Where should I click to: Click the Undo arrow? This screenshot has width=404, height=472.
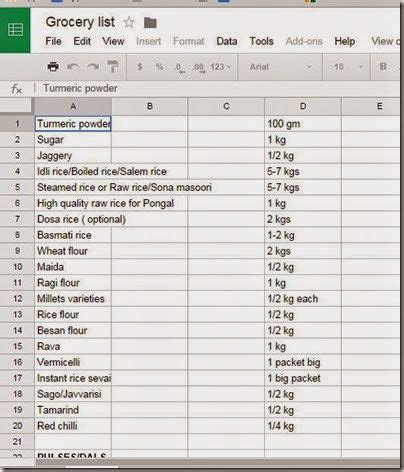pyautogui.click(x=73, y=67)
